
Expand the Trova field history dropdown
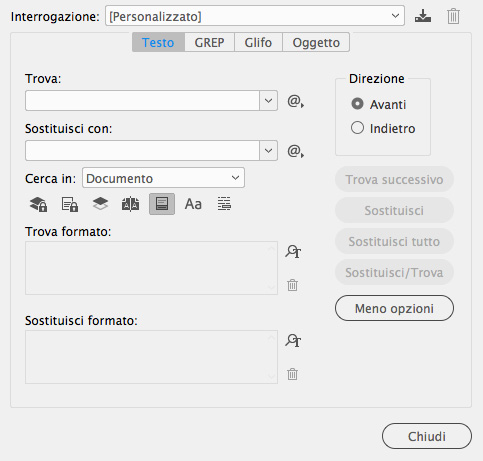click(x=269, y=100)
